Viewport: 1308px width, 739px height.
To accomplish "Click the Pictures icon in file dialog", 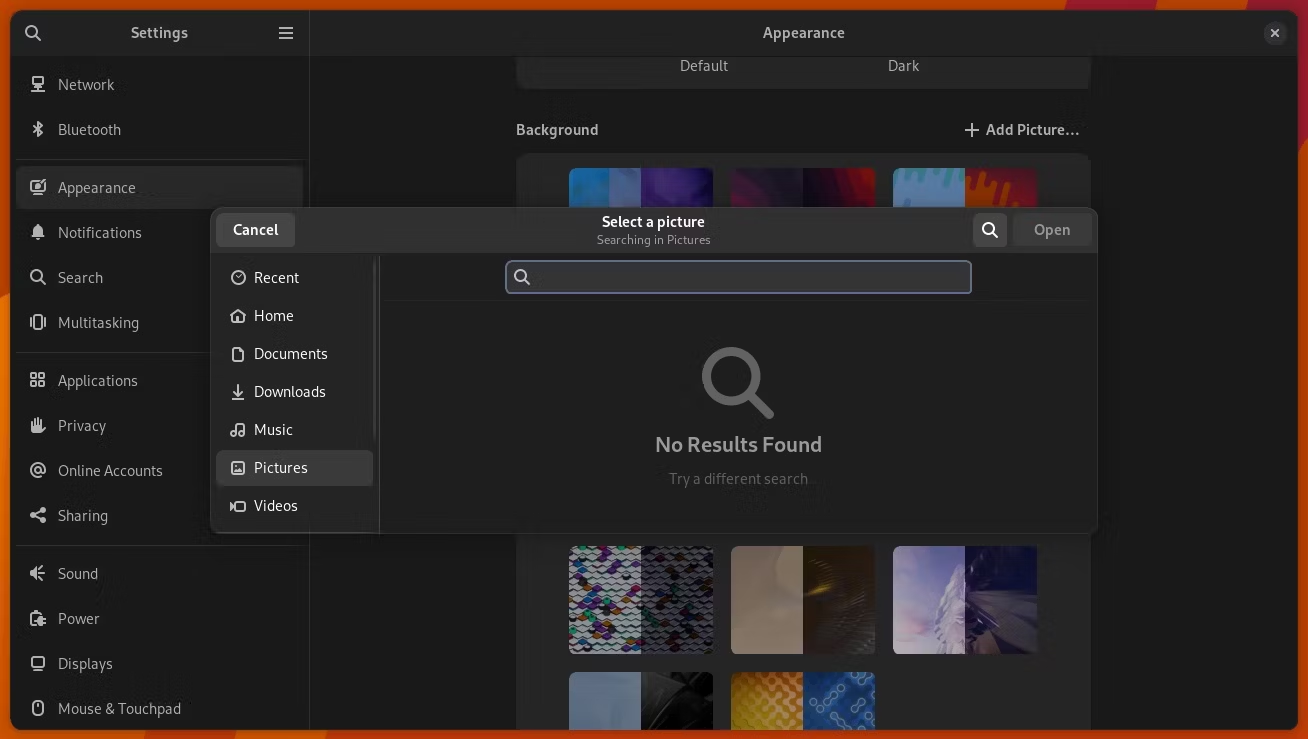I will pyautogui.click(x=238, y=468).
